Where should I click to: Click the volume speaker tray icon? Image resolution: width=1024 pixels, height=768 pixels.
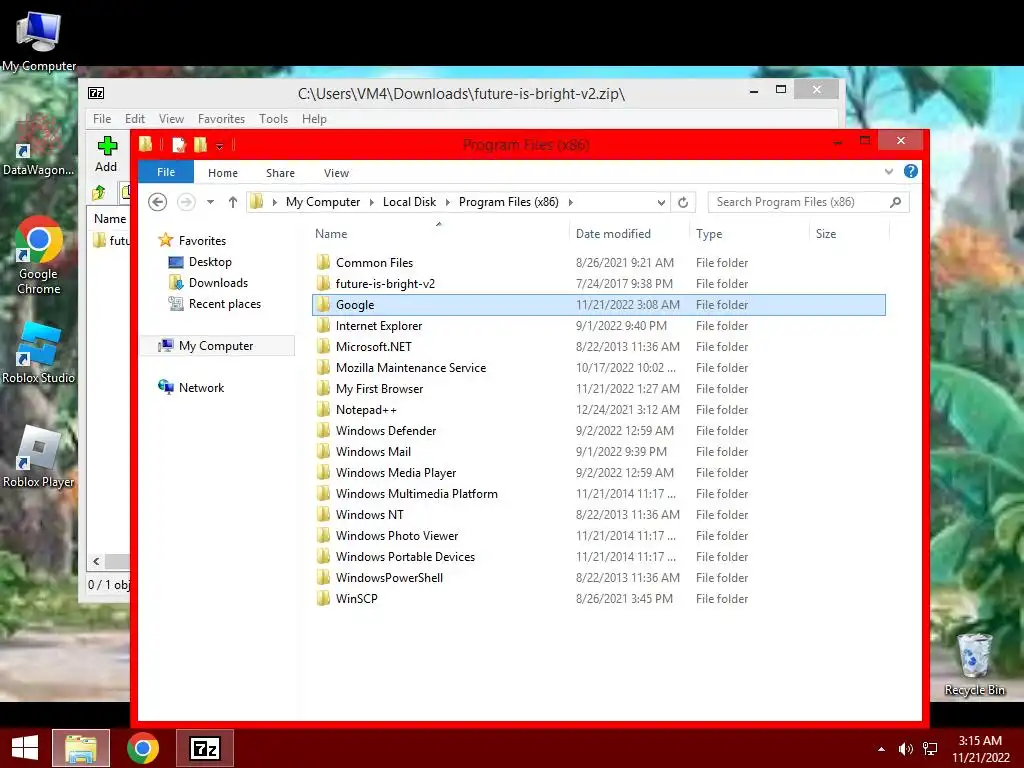tap(905, 749)
